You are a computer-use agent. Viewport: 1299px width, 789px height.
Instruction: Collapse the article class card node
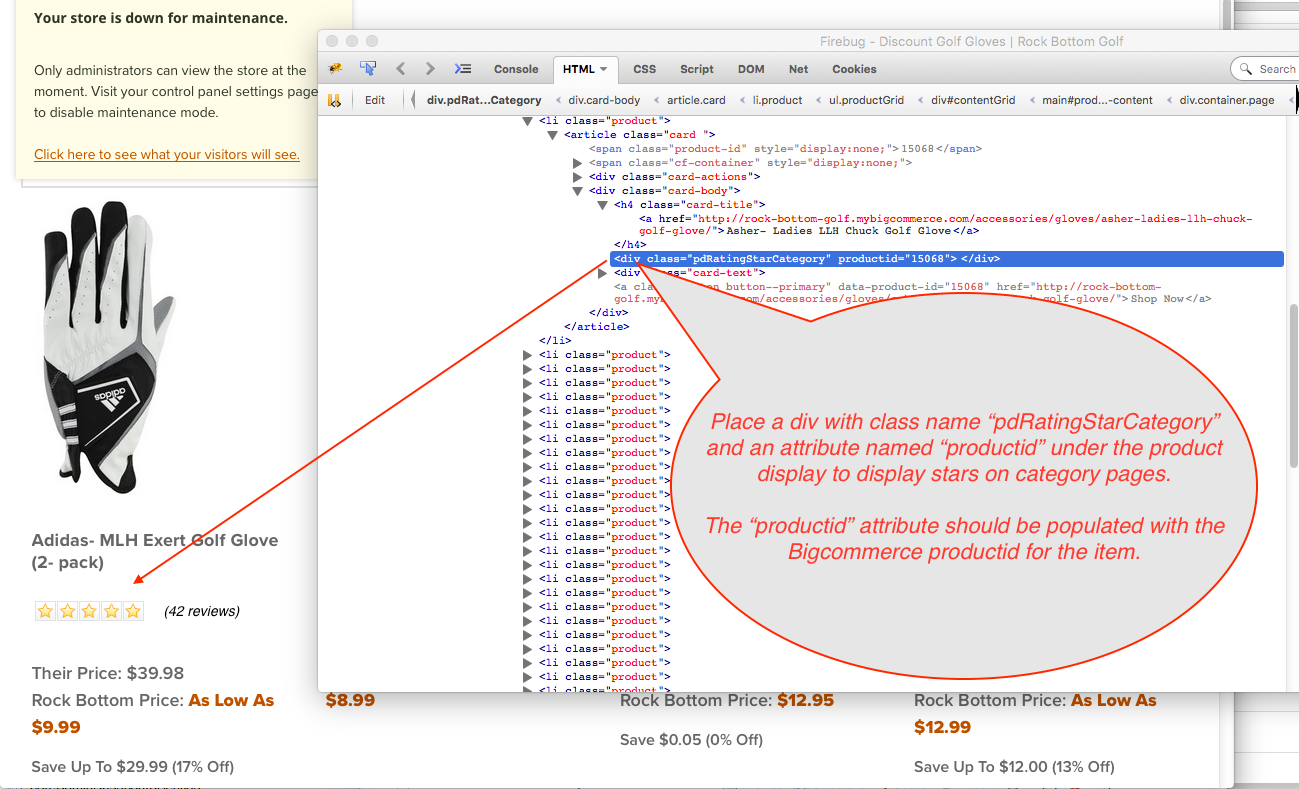pyautogui.click(x=552, y=135)
